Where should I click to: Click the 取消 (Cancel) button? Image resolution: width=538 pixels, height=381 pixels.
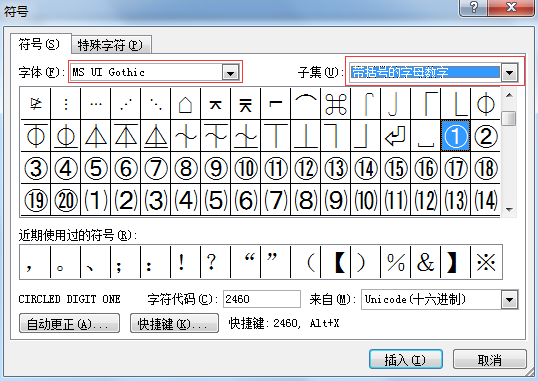coord(490,359)
